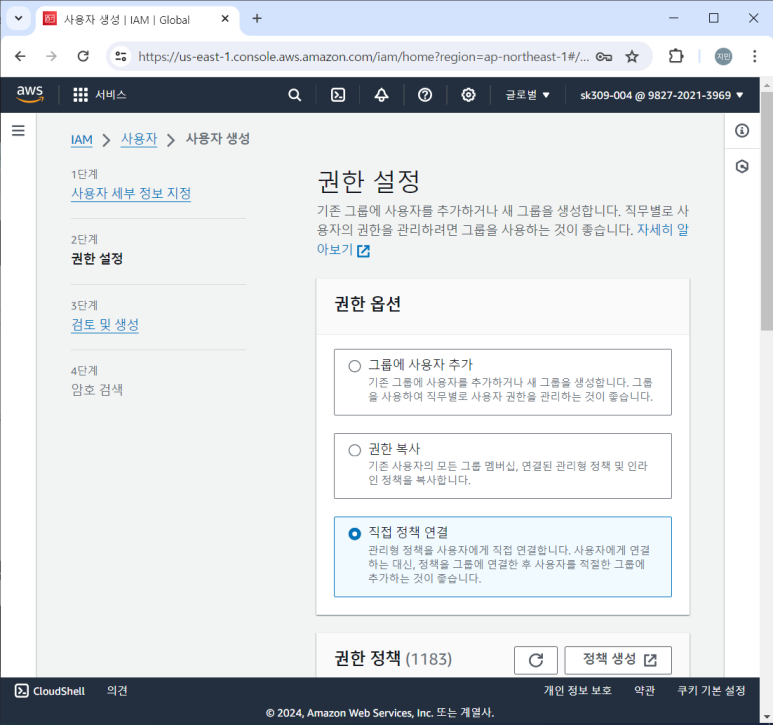Open the Chrome three-dot menu
Viewport: 773px width, 725px height.
pos(754,56)
